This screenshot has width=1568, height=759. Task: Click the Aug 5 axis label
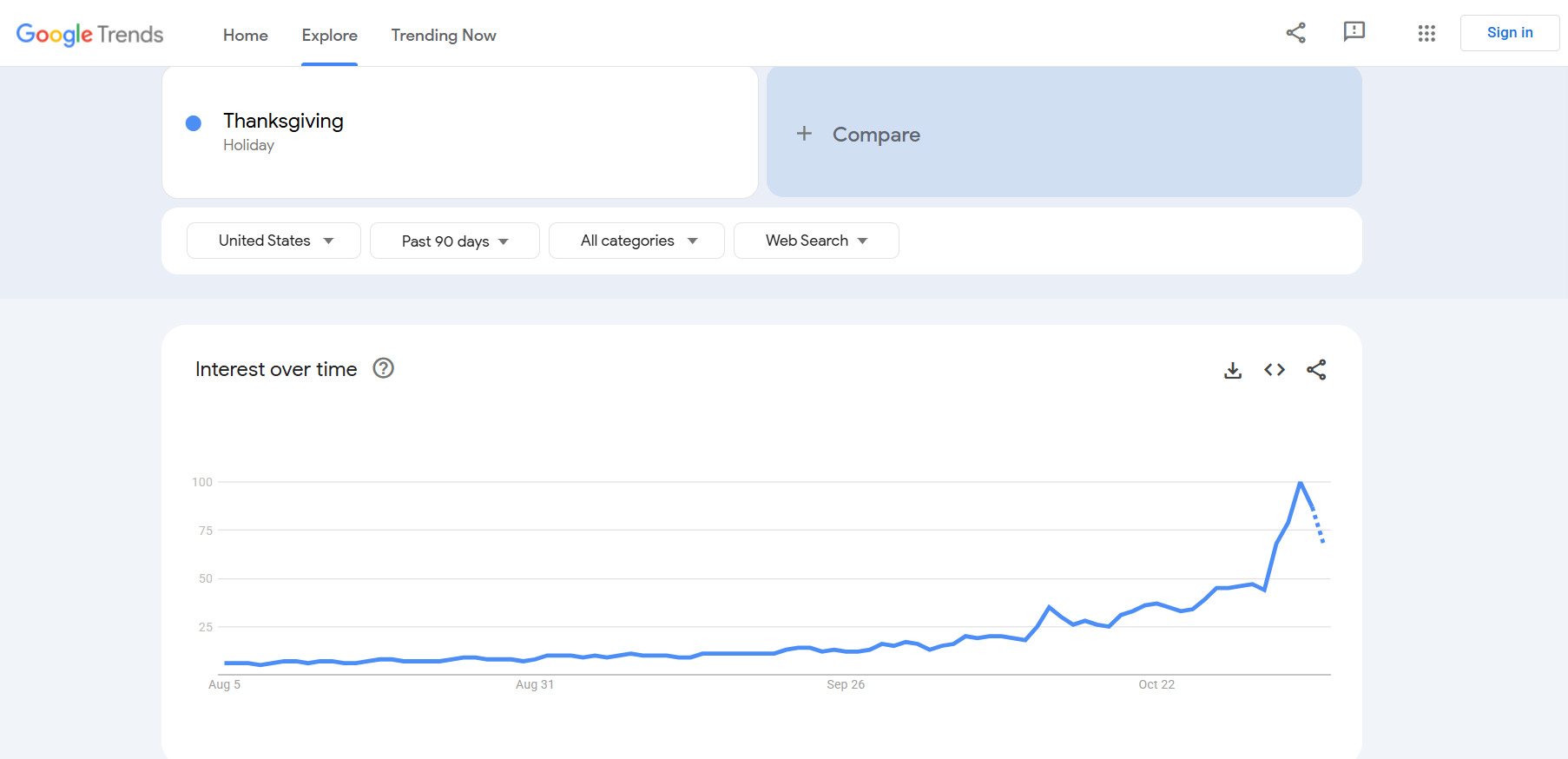tap(224, 684)
